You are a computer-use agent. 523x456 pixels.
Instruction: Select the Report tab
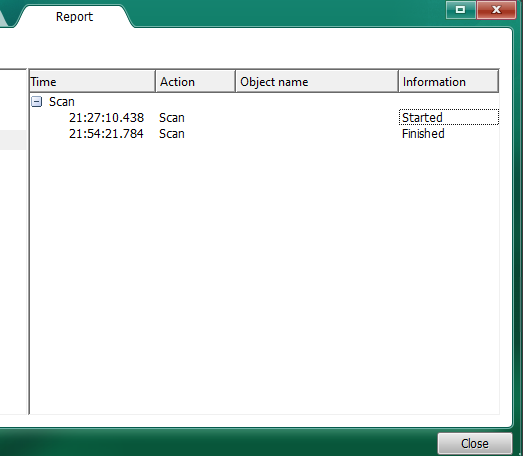click(x=74, y=17)
